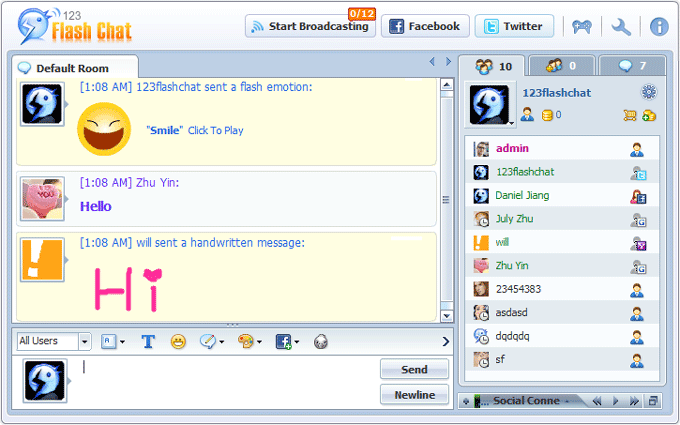Click the gear icon beside 123flashchat
The image size is (680, 425).
(x=648, y=92)
